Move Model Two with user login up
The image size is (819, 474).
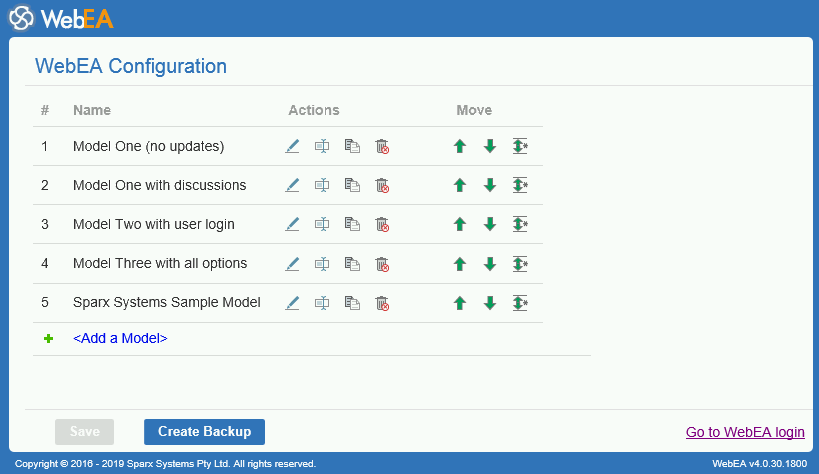(460, 224)
